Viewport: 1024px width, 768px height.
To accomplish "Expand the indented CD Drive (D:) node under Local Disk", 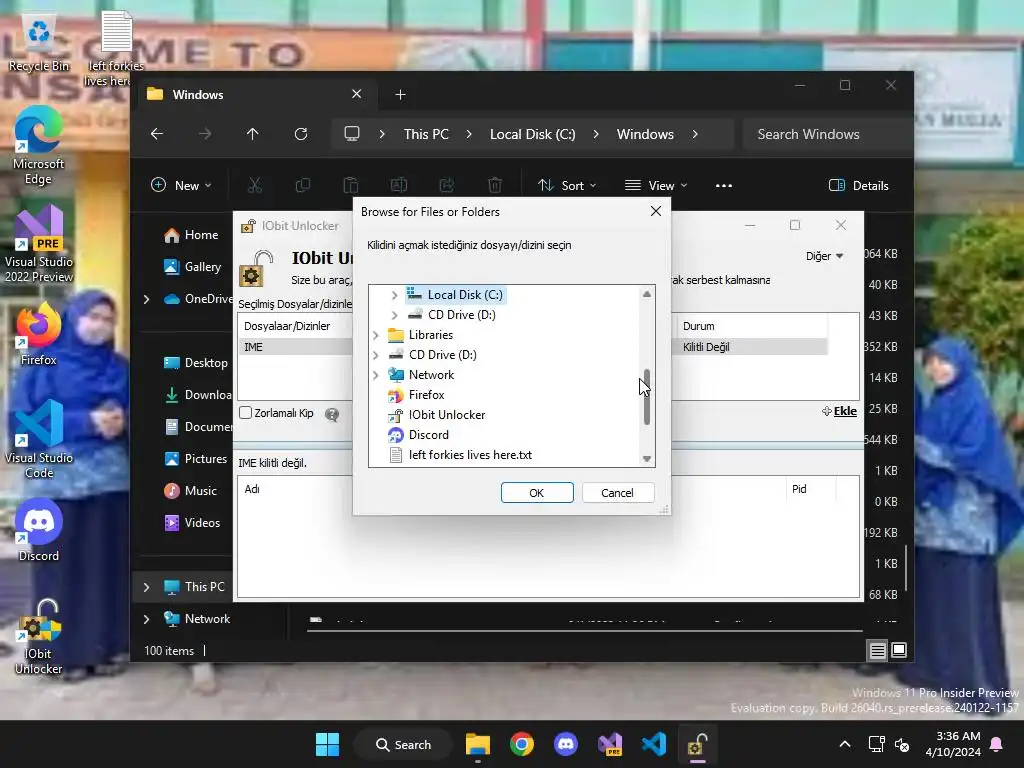I will (x=394, y=315).
